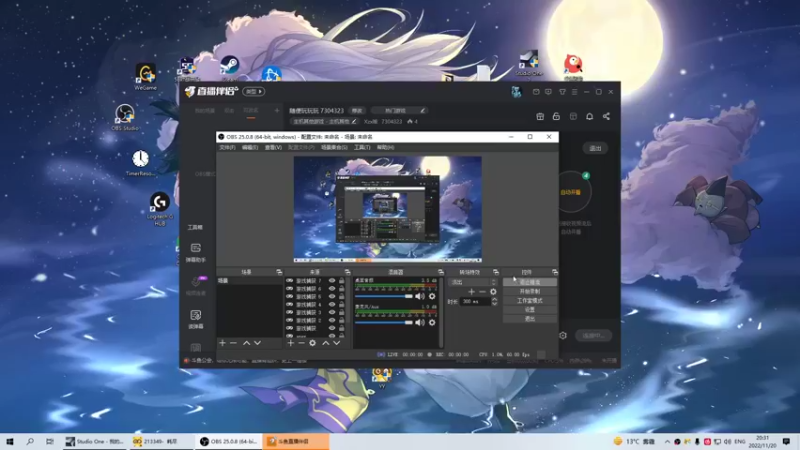
Task: Click the gift box icon in 直播伴侣
Action: (x=540, y=116)
